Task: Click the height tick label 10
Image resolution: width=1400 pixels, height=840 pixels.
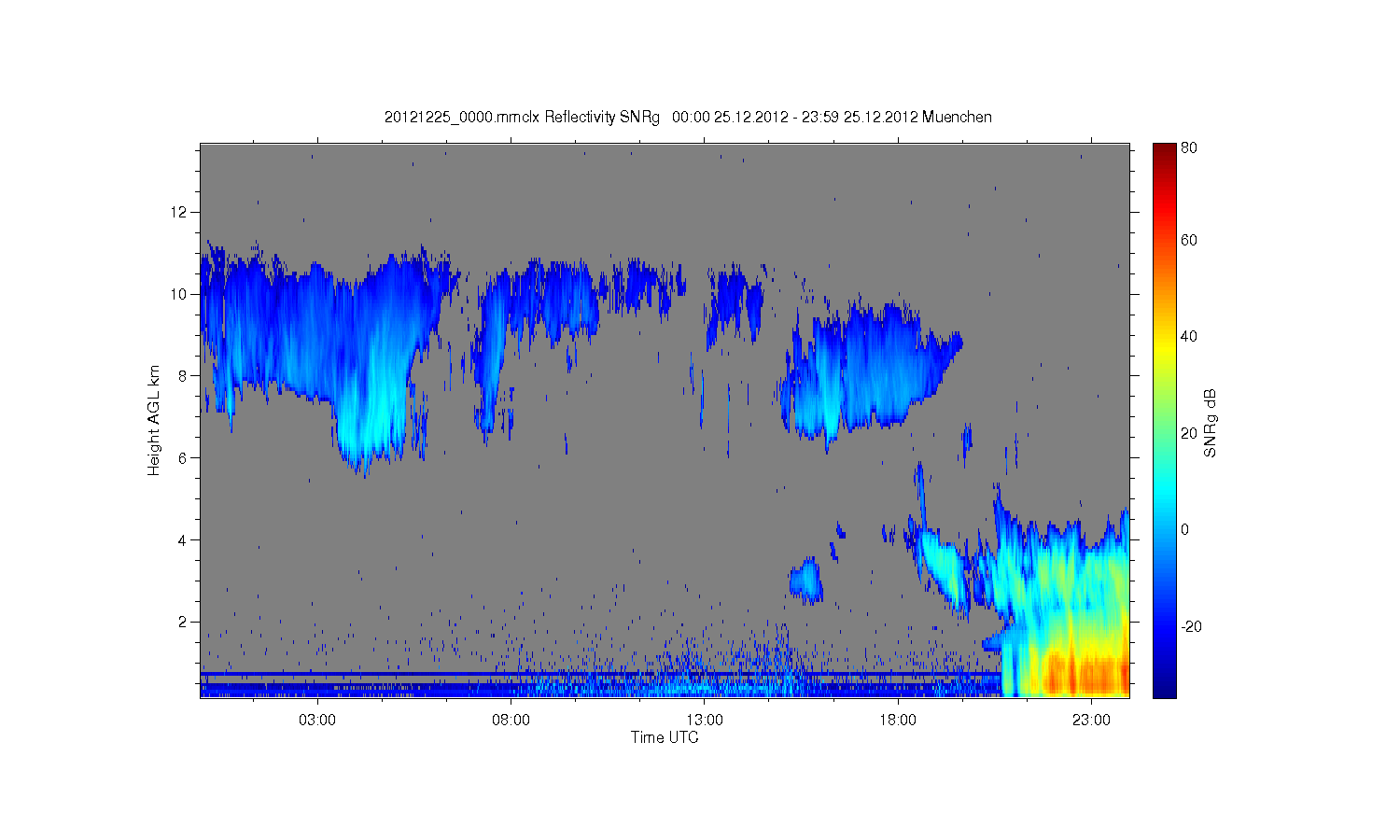Action: [179, 294]
